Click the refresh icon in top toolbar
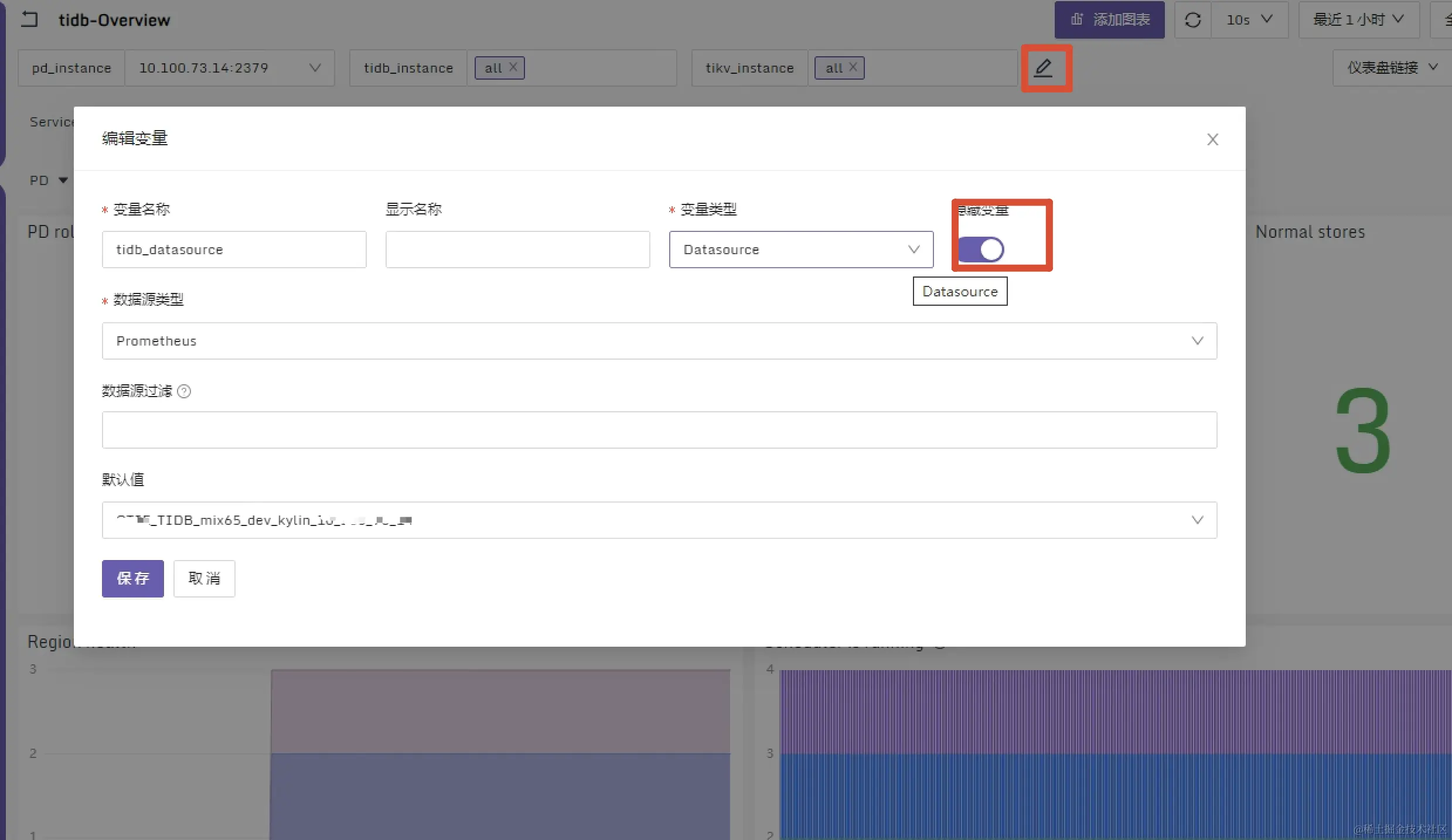The width and height of the screenshot is (1452, 840). [x=1192, y=20]
